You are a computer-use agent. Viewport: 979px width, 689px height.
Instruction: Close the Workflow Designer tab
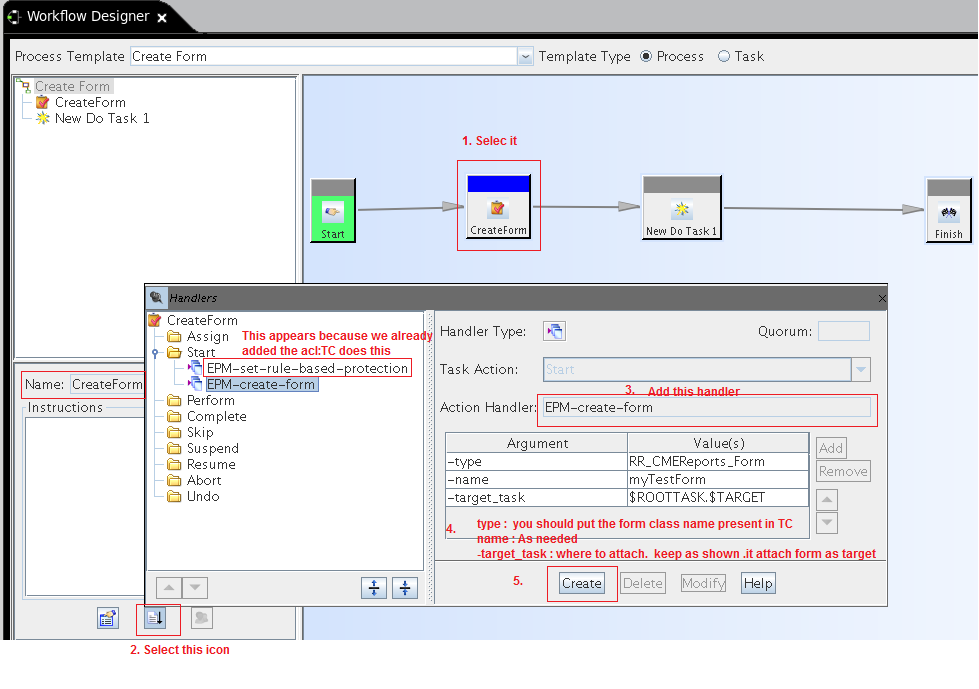[162, 18]
